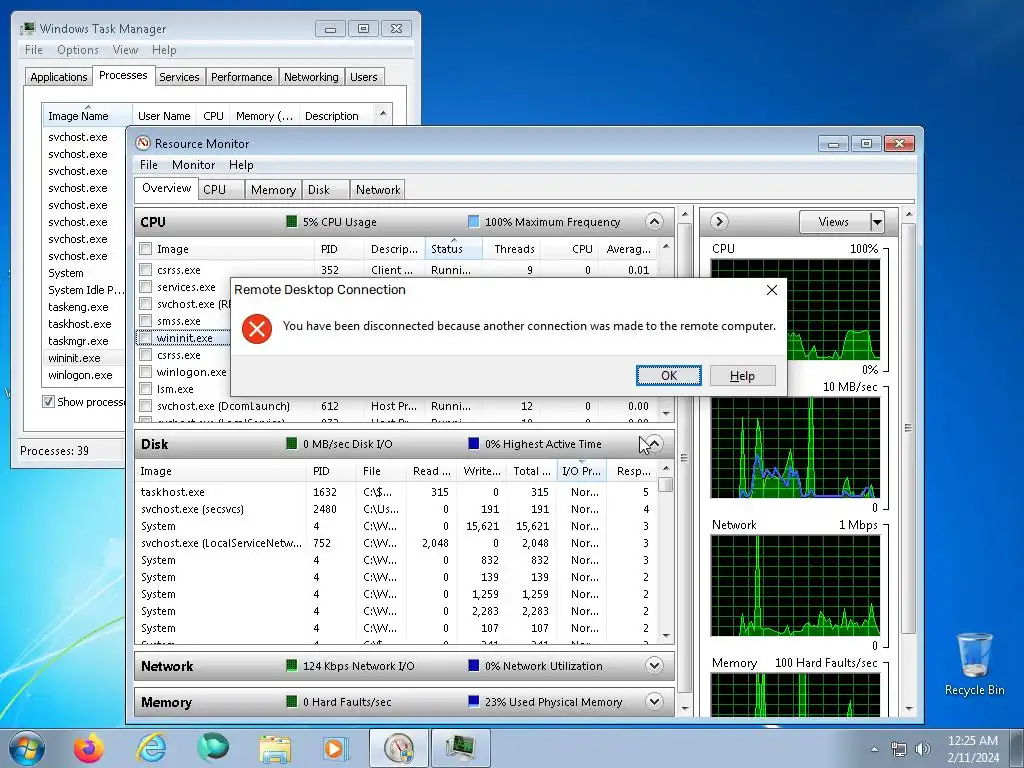Image resolution: width=1024 pixels, height=768 pixels.
Task: Hide the graphs pane with arrow button
Action: [719, 221]
